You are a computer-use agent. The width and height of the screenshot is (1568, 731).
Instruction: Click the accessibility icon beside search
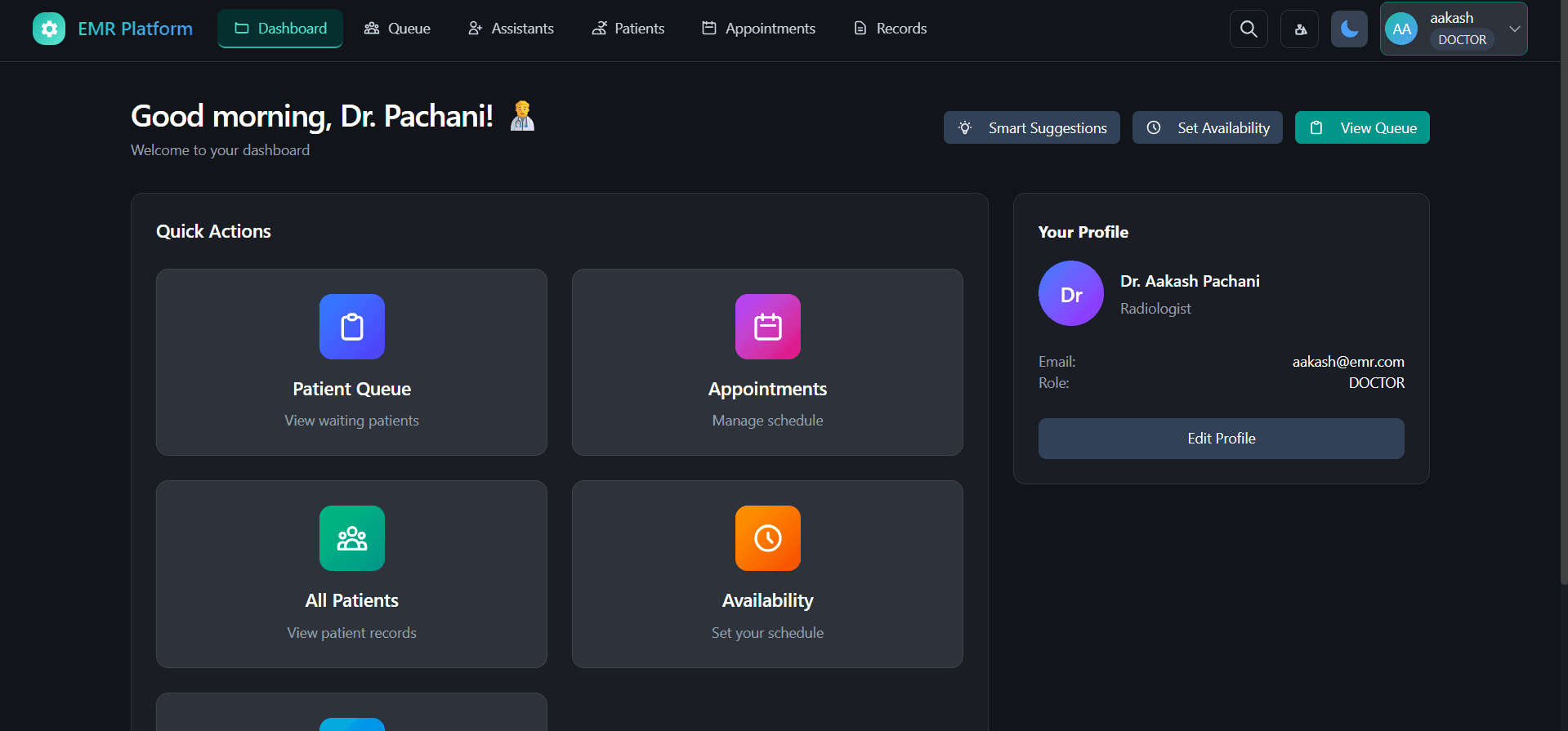coord(1300,29)
